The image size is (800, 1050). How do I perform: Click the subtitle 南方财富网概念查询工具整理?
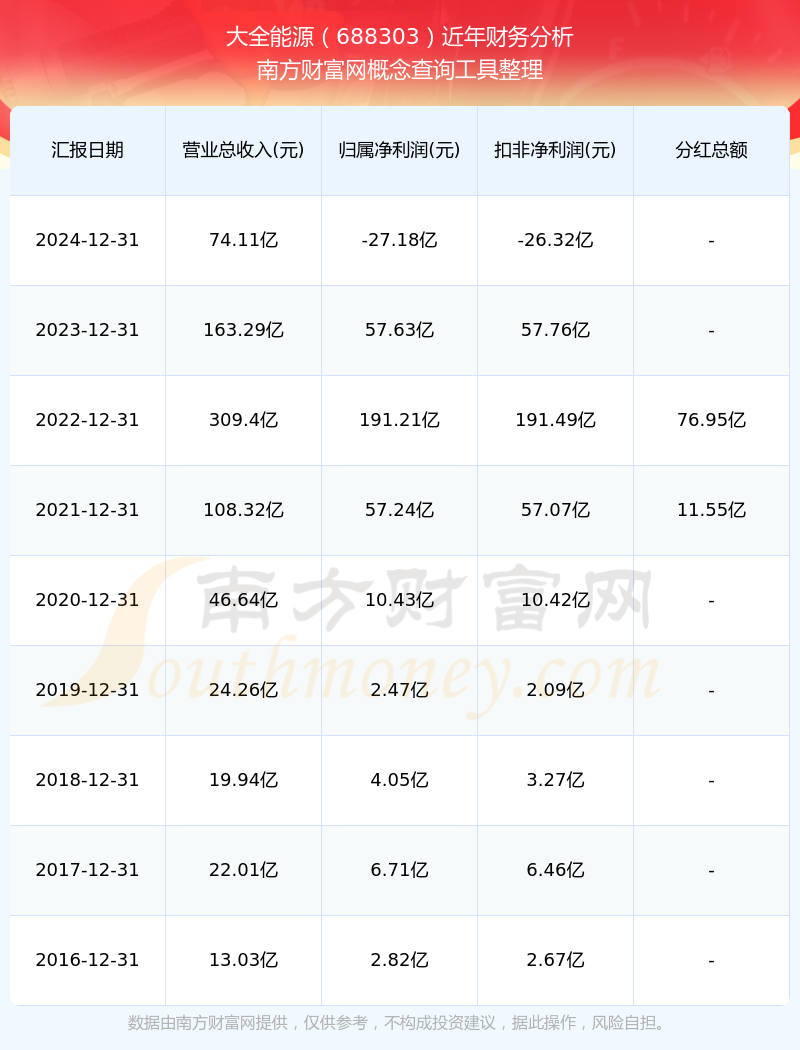coord(400,70)
